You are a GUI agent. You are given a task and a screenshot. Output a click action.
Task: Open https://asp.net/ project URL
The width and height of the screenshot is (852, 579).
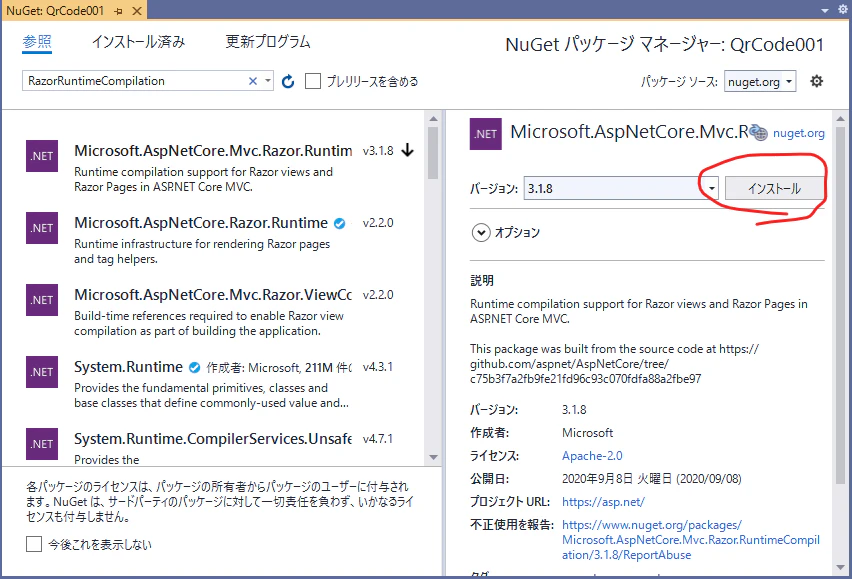pos(603,502)
